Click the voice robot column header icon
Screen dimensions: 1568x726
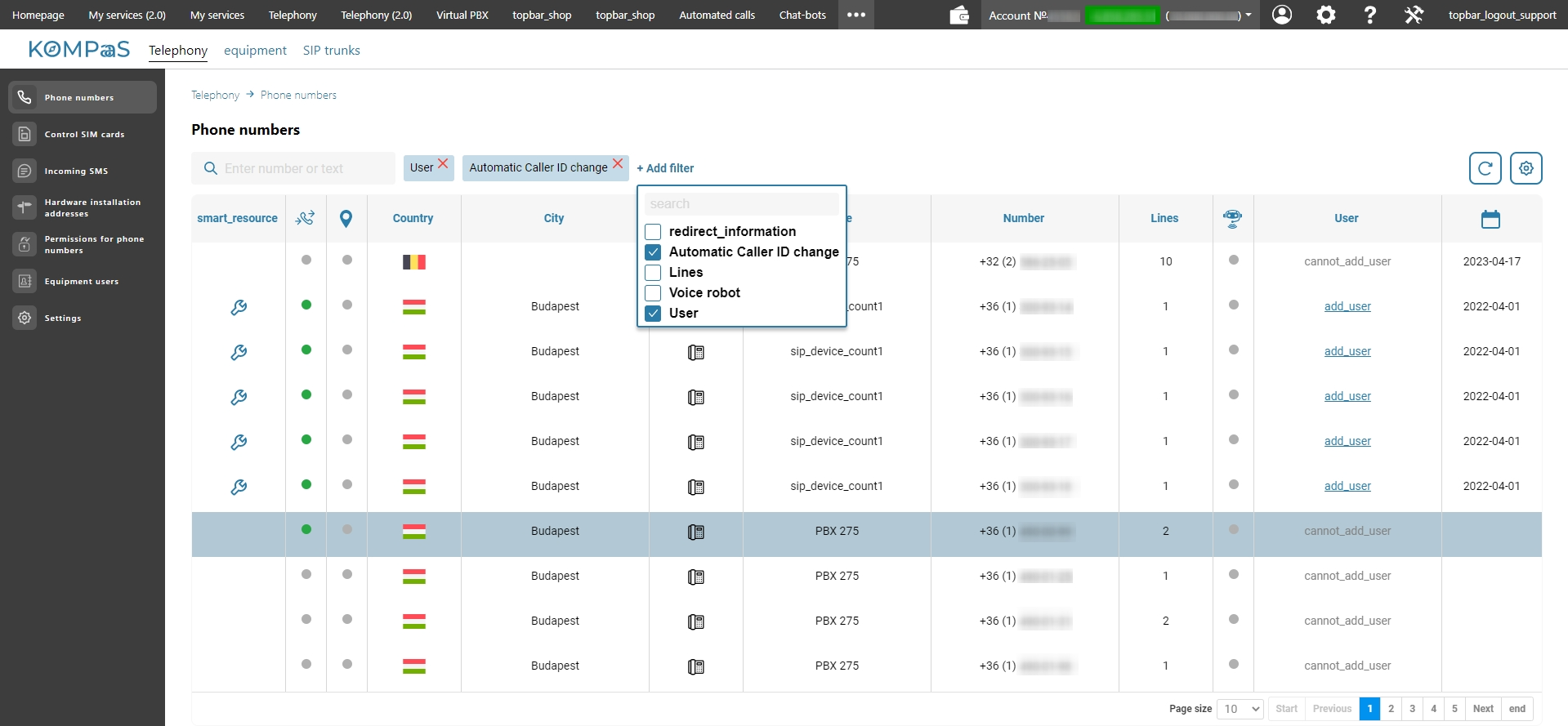tap(1232, 218)
